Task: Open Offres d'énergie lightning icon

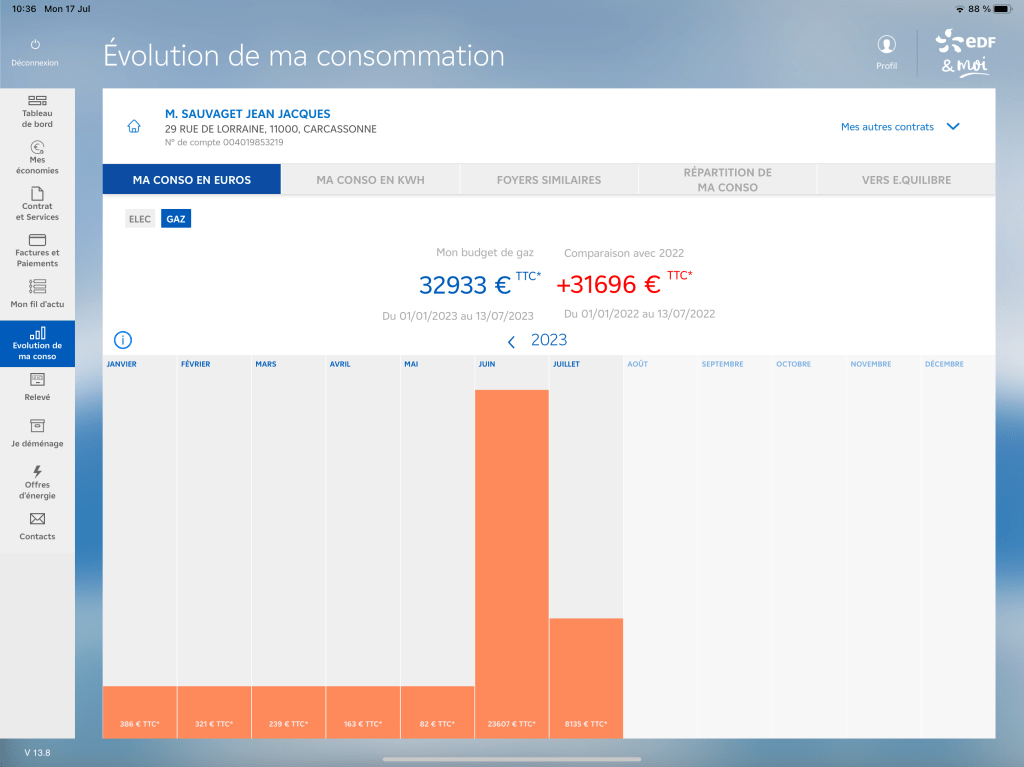Action: 37,471
